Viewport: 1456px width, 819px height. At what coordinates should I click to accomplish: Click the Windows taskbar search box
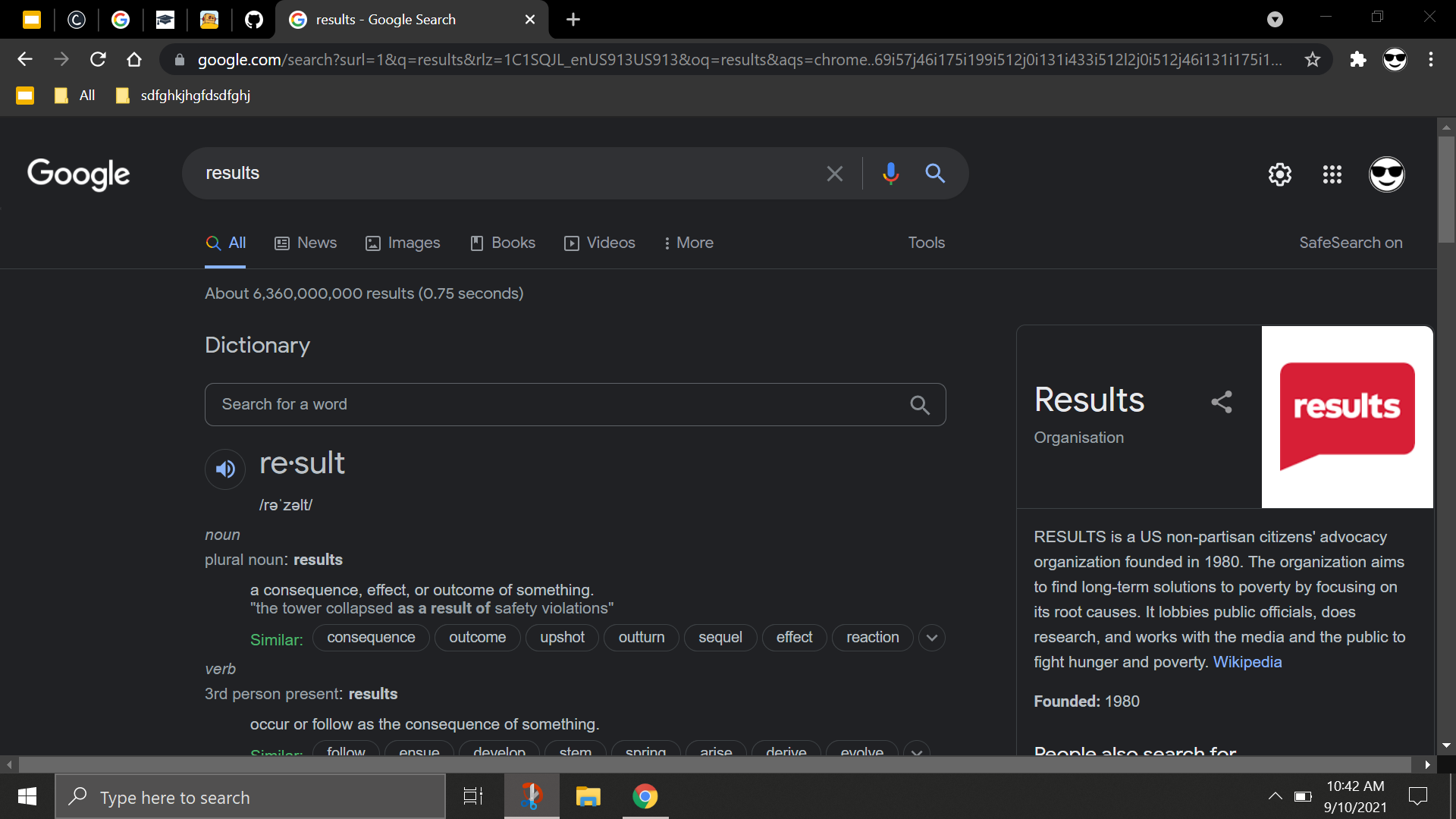[250, 797]
